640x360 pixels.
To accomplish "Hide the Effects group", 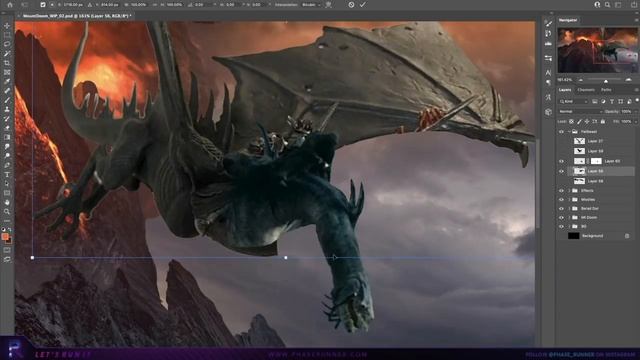I will (x=561, y=191).
